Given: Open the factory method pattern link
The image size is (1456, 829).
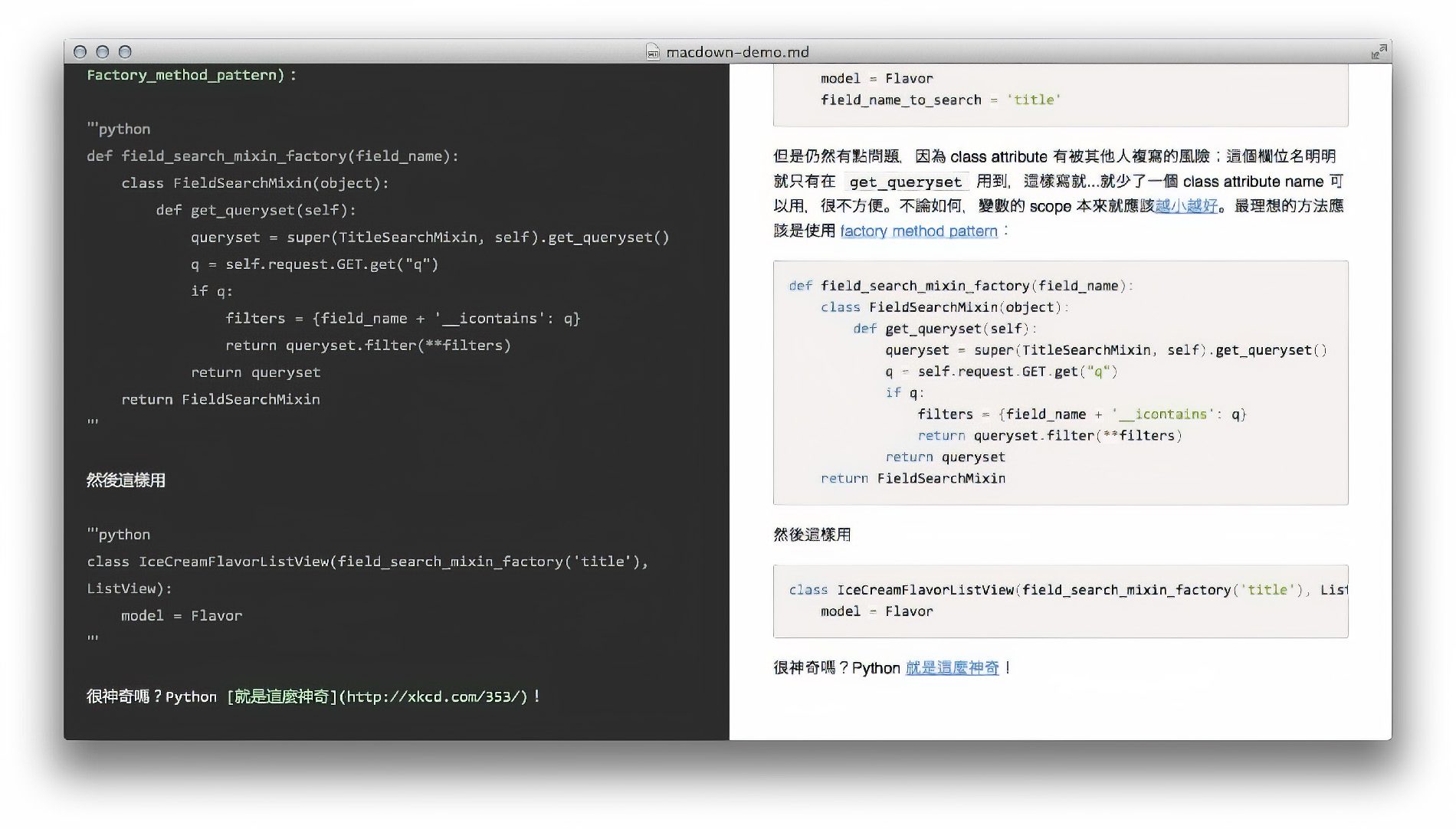Looking at the screenshot, I should [919, 231].
